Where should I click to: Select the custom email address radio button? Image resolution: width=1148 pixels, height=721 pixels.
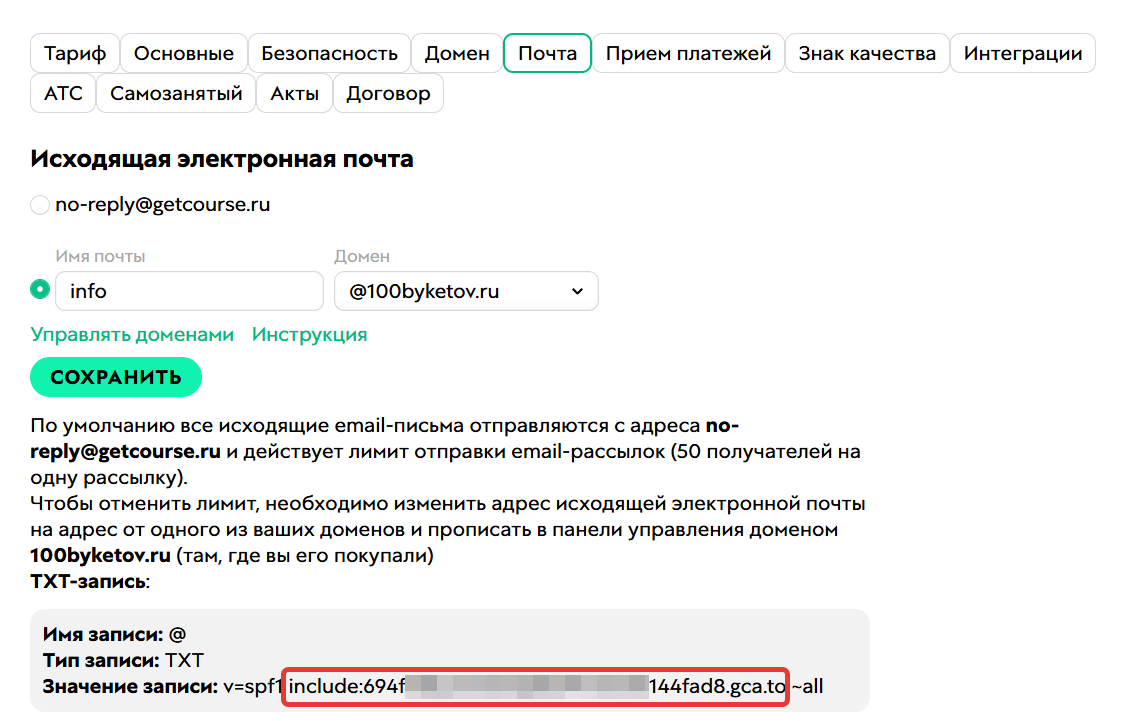[40, 290]
